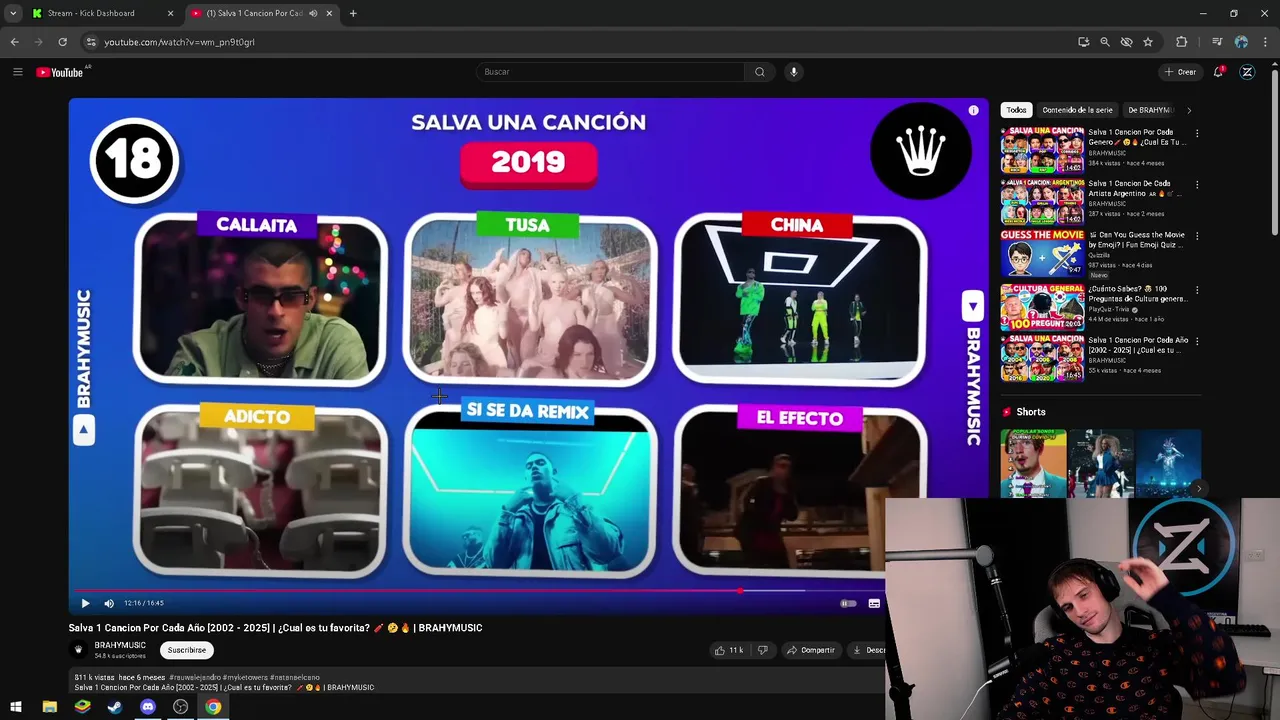Open the Cultura General quiz thumbnail
Viewport: 1280px width, 720px height.
[x=1042, y=307]
